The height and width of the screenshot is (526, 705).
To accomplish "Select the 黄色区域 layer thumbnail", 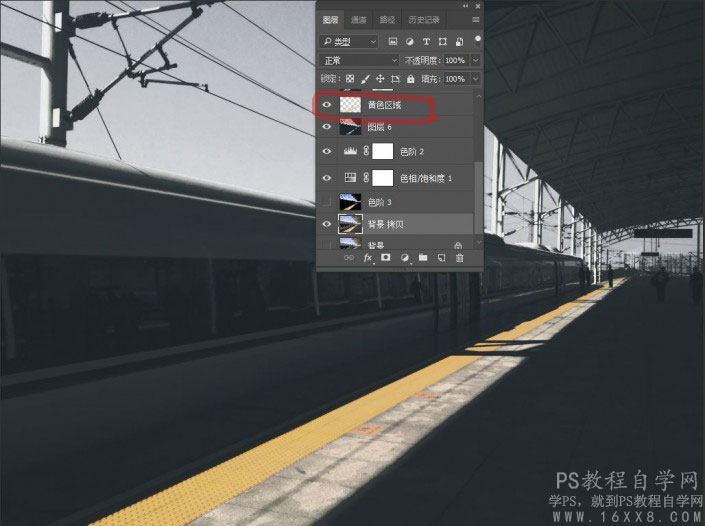I will [350, 105].
